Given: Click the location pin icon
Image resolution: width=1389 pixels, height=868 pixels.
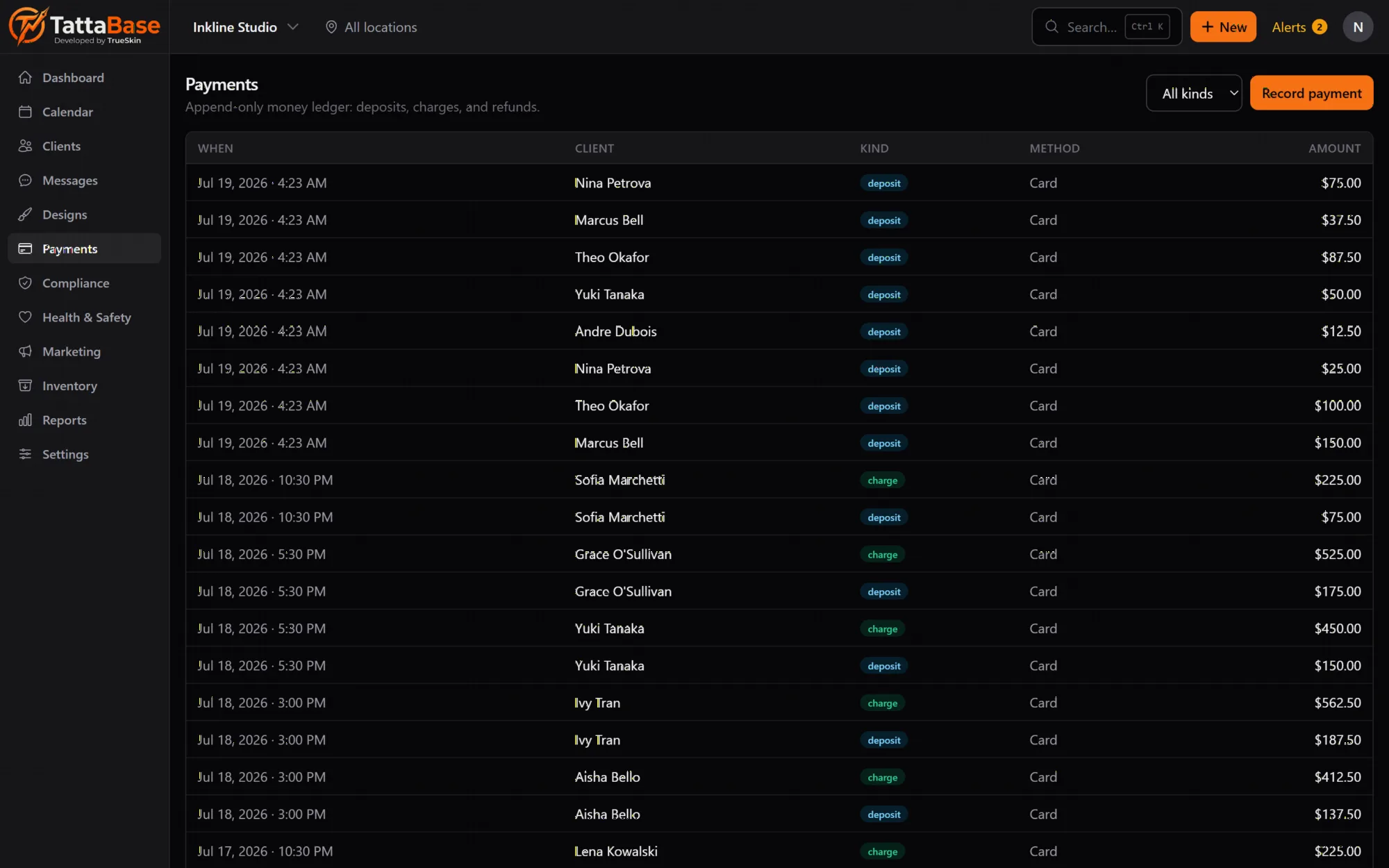Looking at the screenshot, I should [x=331, y=27].
